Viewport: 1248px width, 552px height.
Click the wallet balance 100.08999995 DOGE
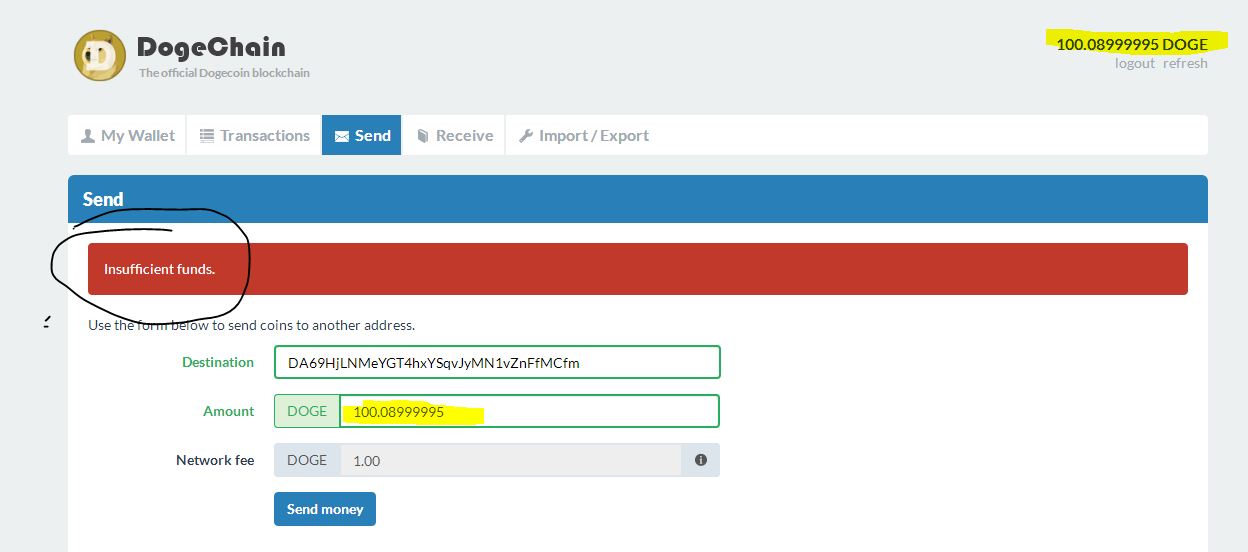point(1132,44)
